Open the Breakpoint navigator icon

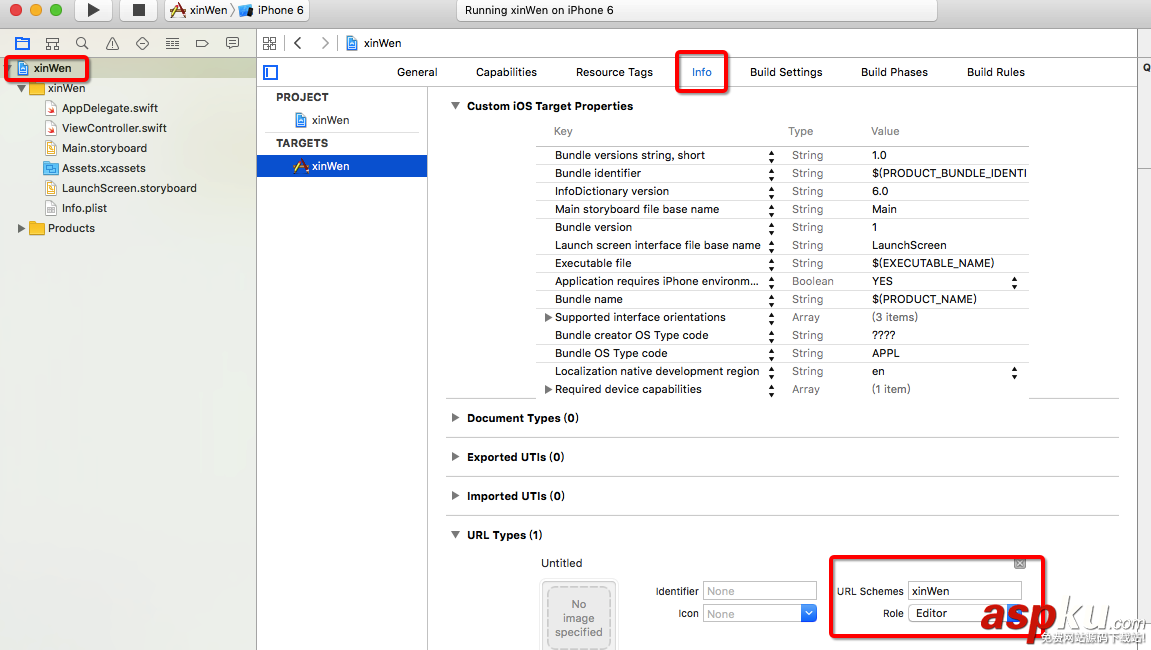pyautogui.click(x=203, y=43)
